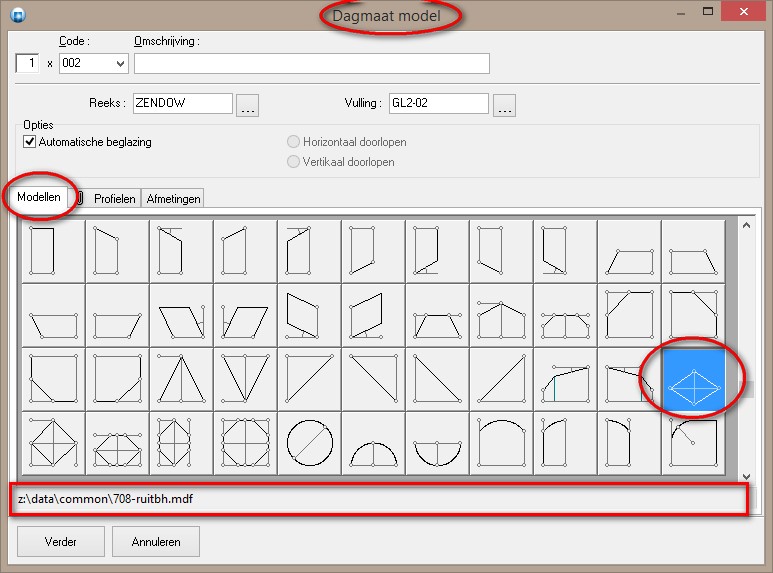Click the model list scroll up arrow
The width and height of the screenshot is (773, 573).
pyautogui.click(x=746, y=225)
